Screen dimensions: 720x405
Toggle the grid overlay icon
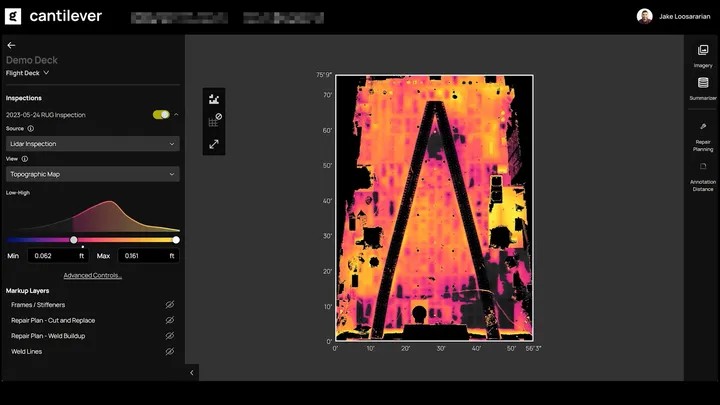coord(214,121)
